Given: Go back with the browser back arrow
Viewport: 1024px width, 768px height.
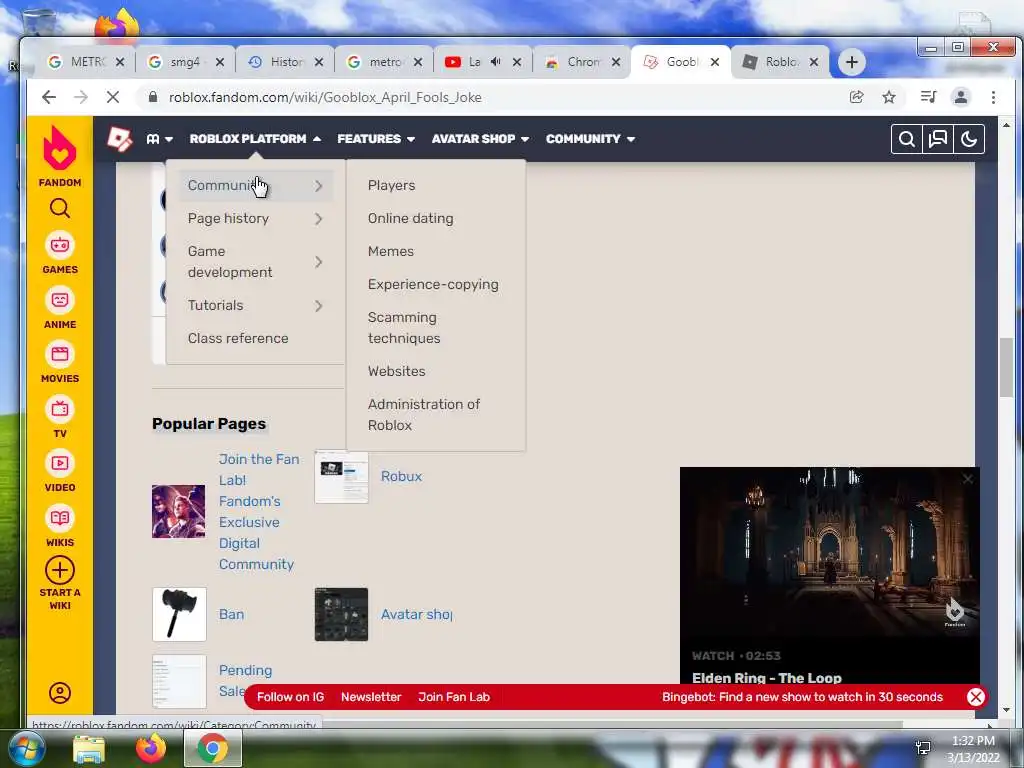Looking at the screenshot, I should 49,97.
